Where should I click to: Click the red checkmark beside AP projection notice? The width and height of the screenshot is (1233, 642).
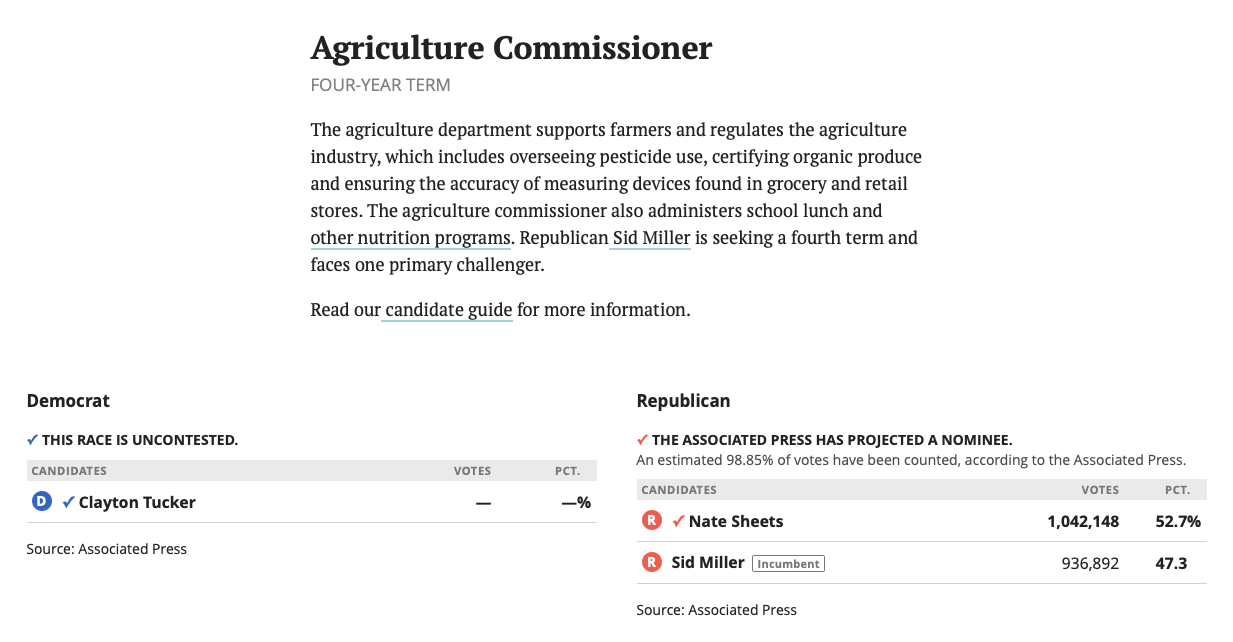[643, 440]
